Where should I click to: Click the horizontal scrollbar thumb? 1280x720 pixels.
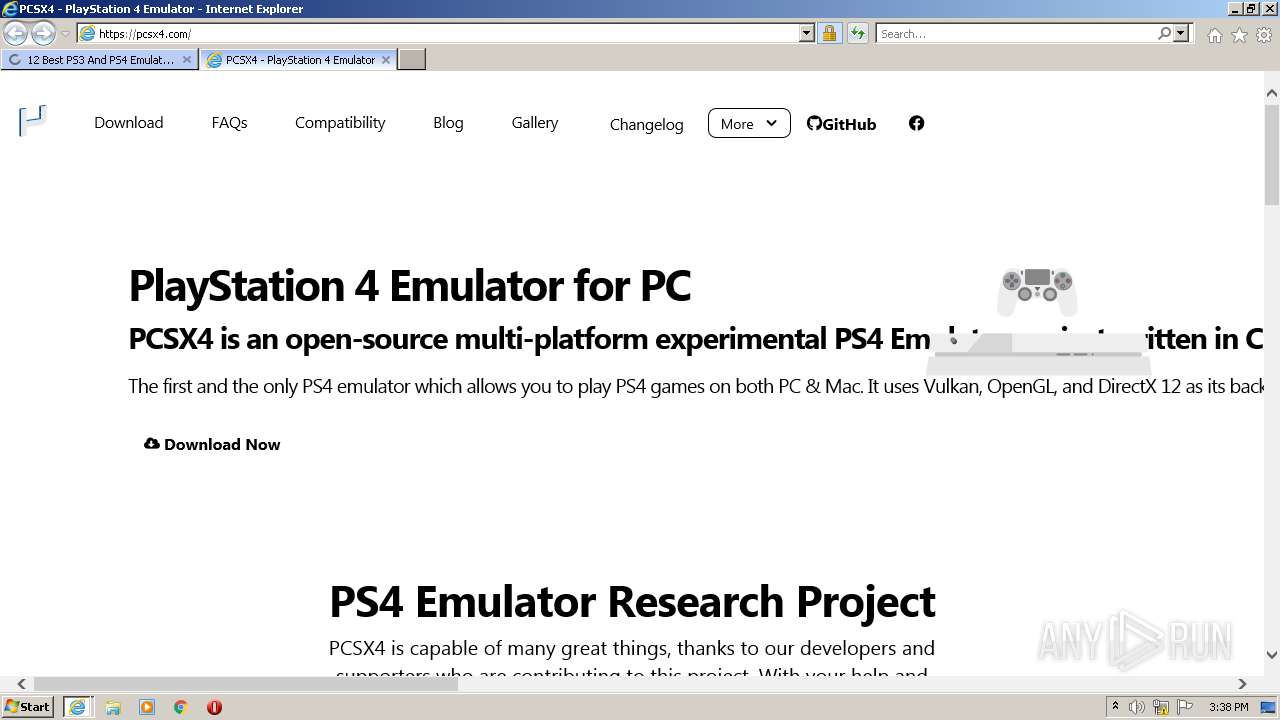point(245,684)
